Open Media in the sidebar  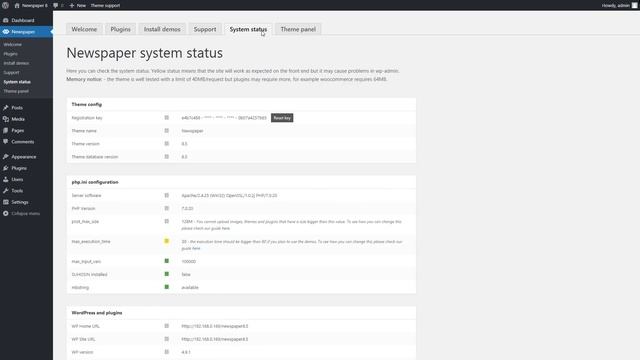pos(18,119)
